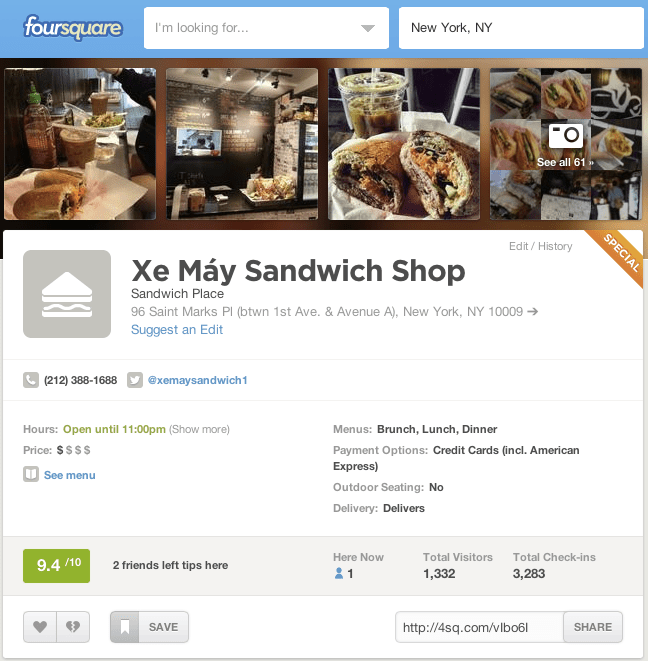648x661 pixels.
Task: Open the sandwich and green drink photo
Action: [404, 144]
